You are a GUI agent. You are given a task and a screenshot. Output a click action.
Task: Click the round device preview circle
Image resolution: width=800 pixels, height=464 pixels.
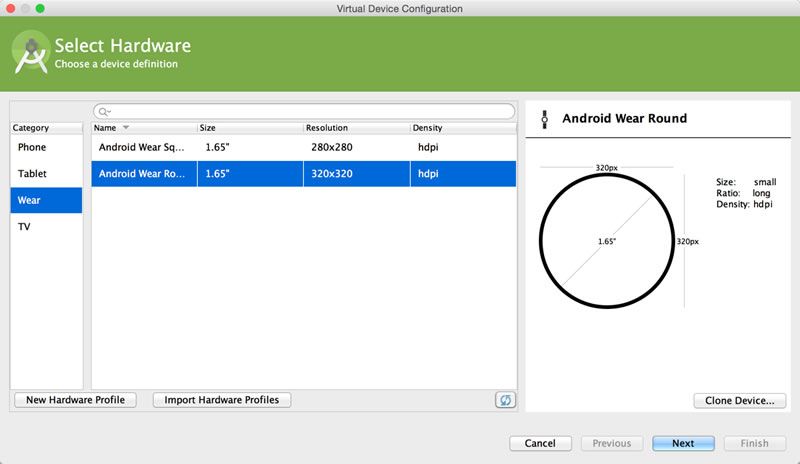pyautogui.click(x=607, y=241)
